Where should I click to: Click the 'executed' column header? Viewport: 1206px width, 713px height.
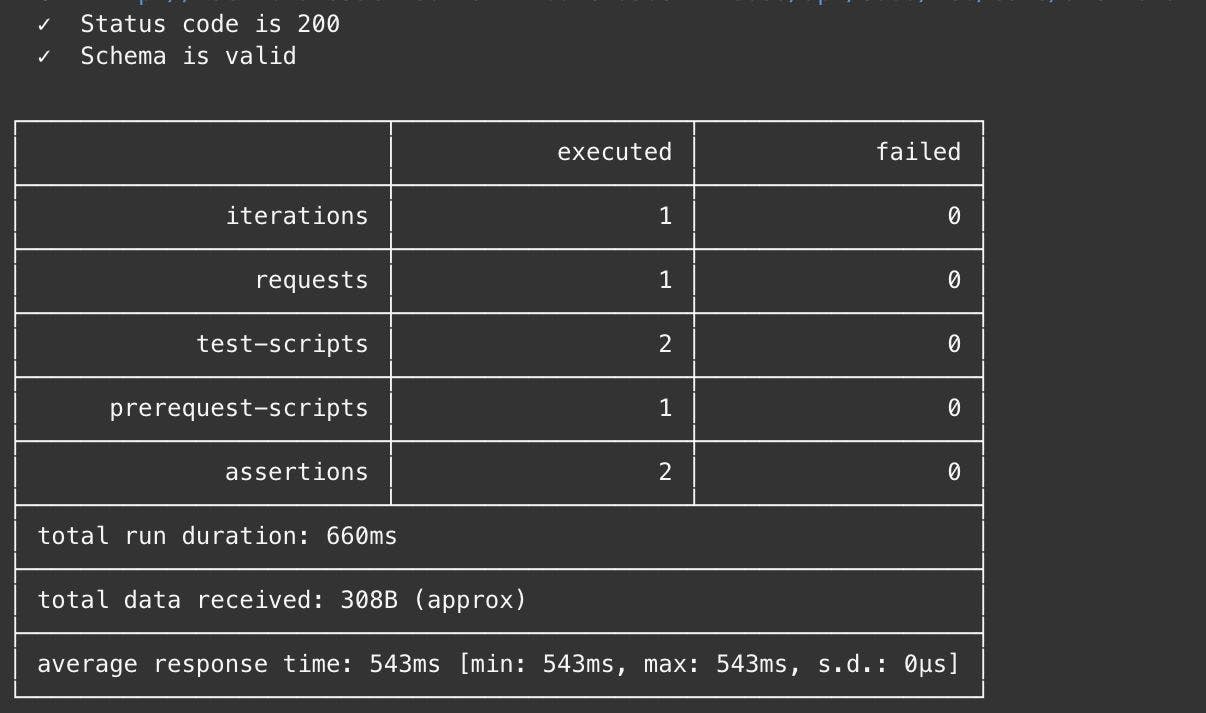coord(614,152)
